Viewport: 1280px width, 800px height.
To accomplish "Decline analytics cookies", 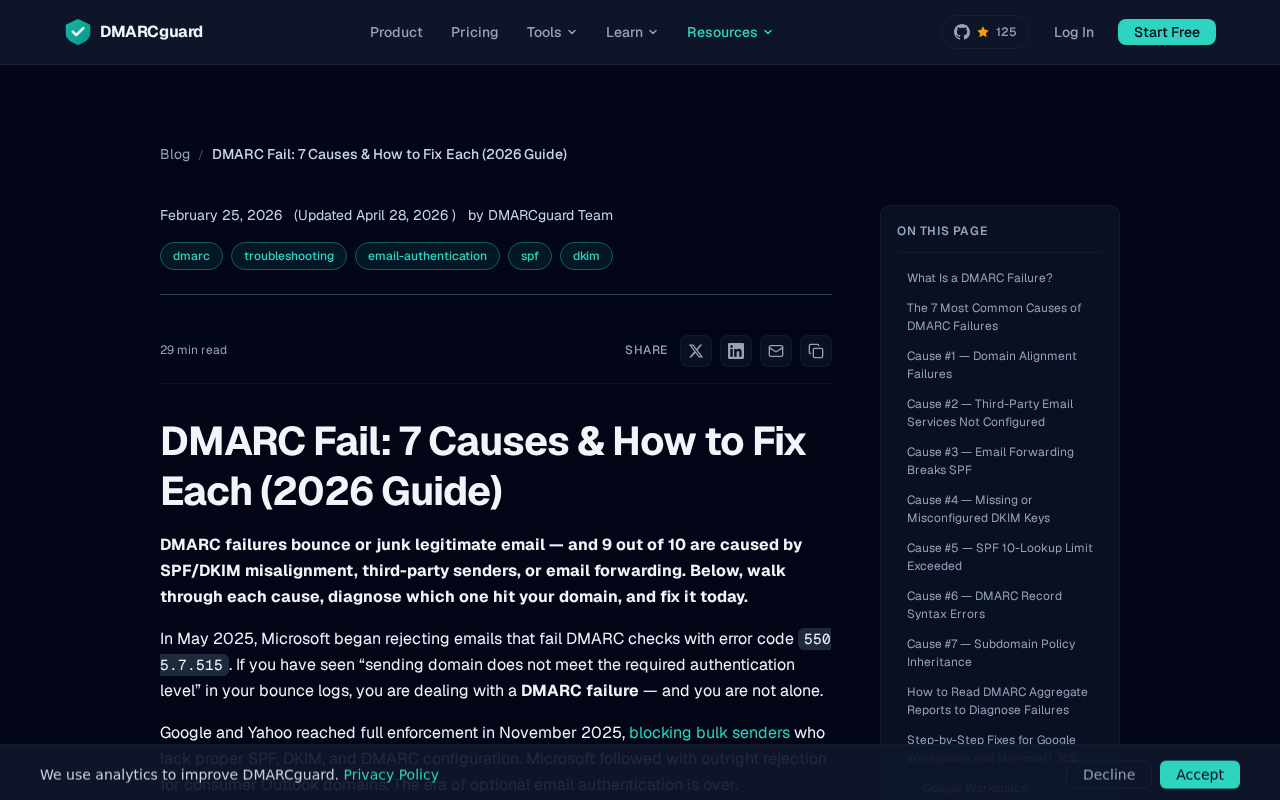I will pyautogui.click(x=1109, y=775).
